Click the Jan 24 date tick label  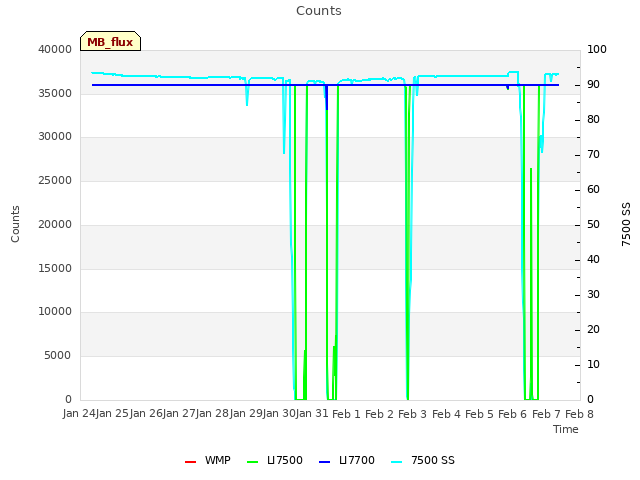(79, 414)
